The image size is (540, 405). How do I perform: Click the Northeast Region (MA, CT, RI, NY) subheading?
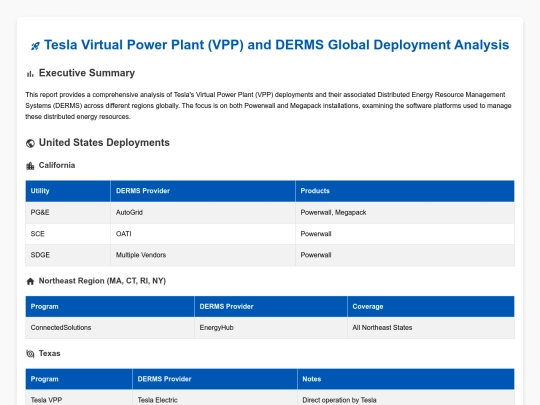[102, 281]
